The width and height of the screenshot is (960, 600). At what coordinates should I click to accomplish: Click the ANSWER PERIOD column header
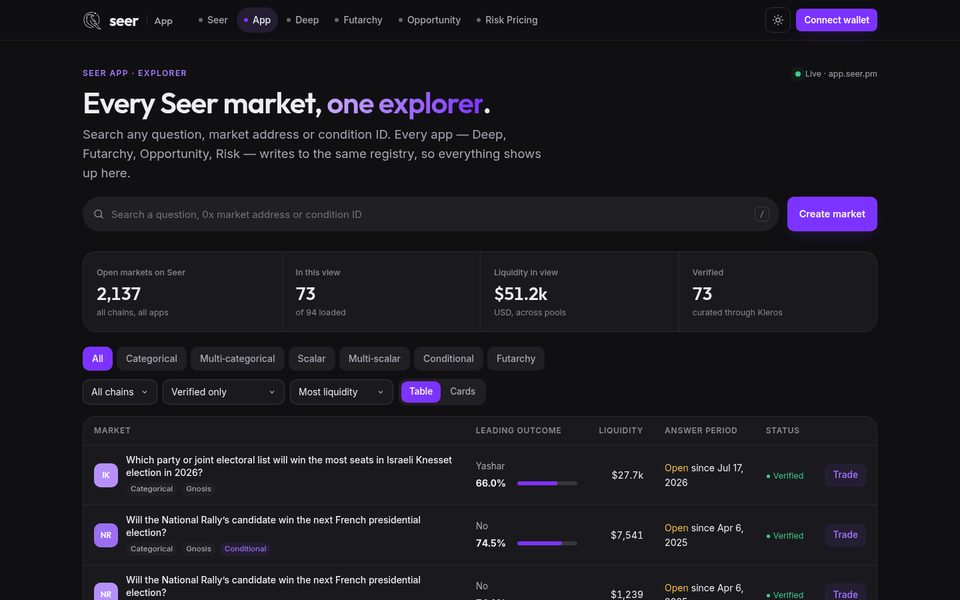tap(701, 430)
